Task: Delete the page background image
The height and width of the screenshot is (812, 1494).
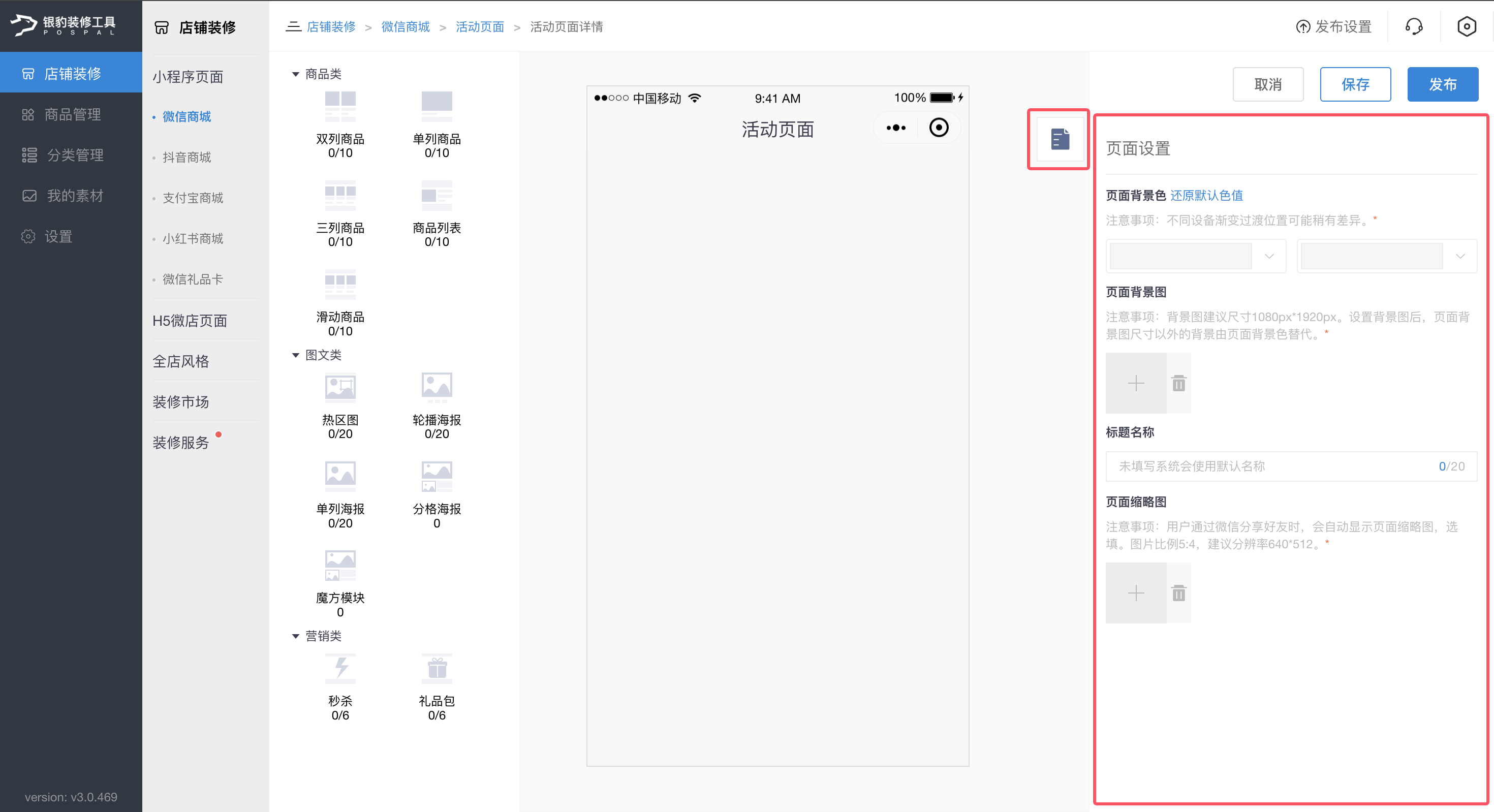Action: point(1178,383)
